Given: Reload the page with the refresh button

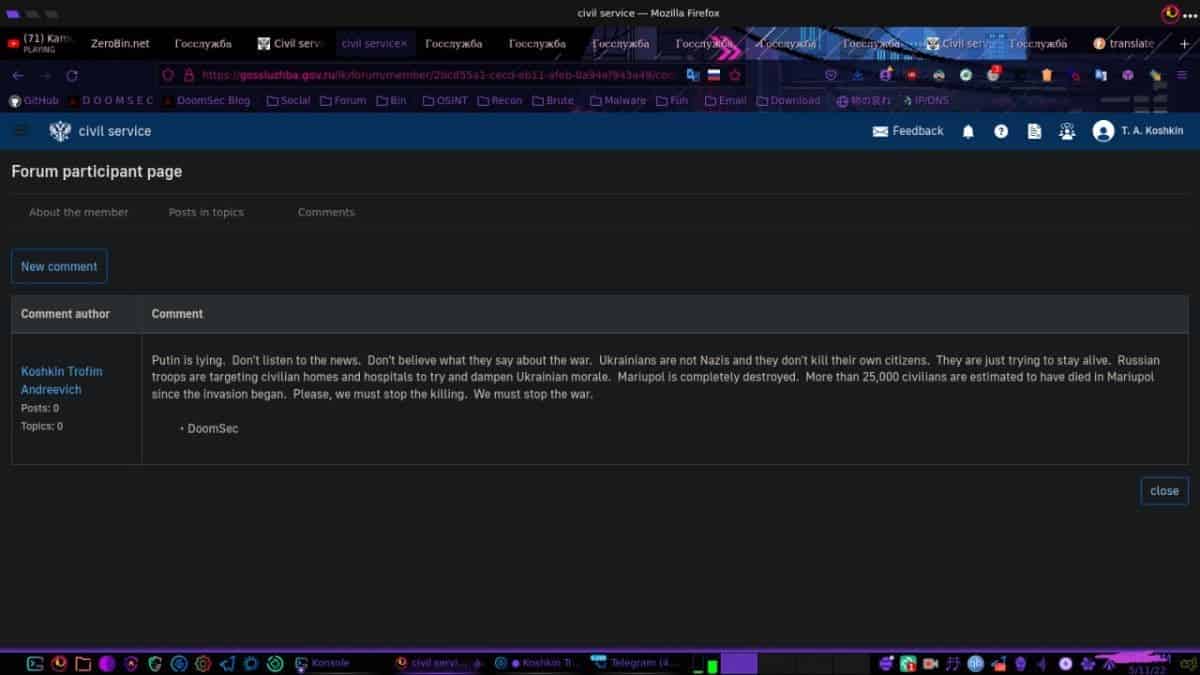Looking at the screenshot, I should coord(72,75).
